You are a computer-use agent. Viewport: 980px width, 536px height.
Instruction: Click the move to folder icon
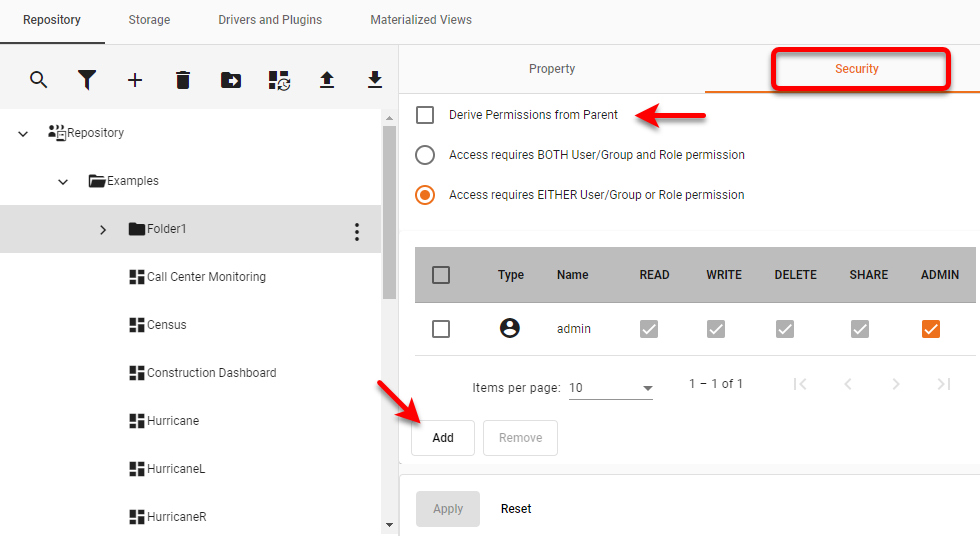click(231, 80)
